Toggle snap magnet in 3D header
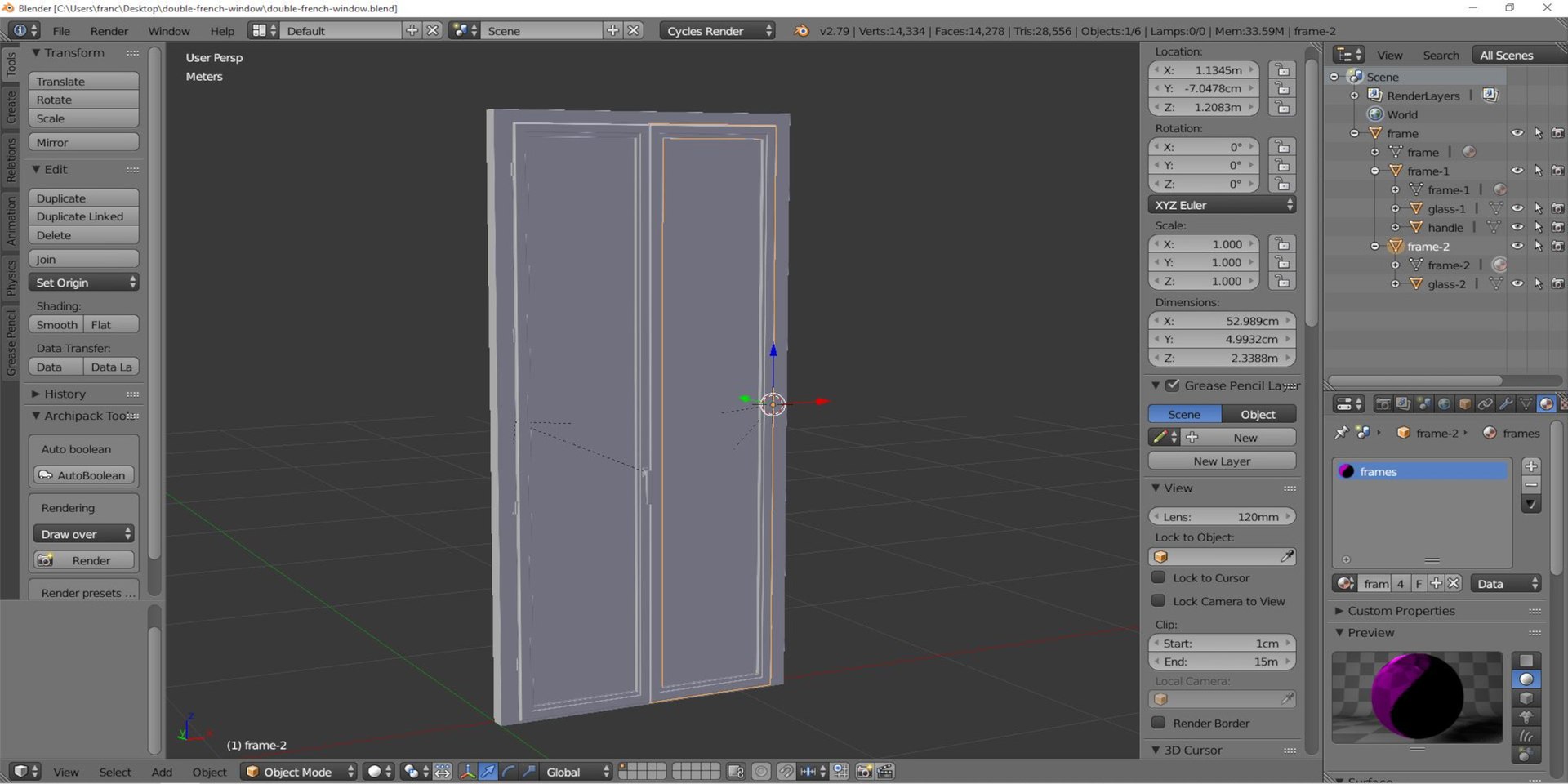This screenshot has height=784, width=1568. click(786, 772)
